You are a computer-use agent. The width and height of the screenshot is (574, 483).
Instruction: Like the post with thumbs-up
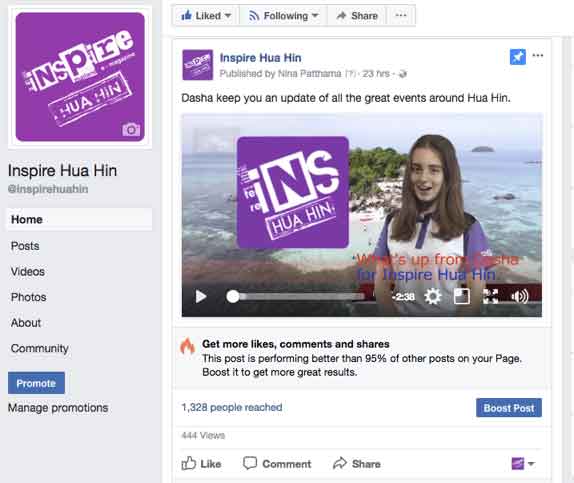click(x=201, y=464)
